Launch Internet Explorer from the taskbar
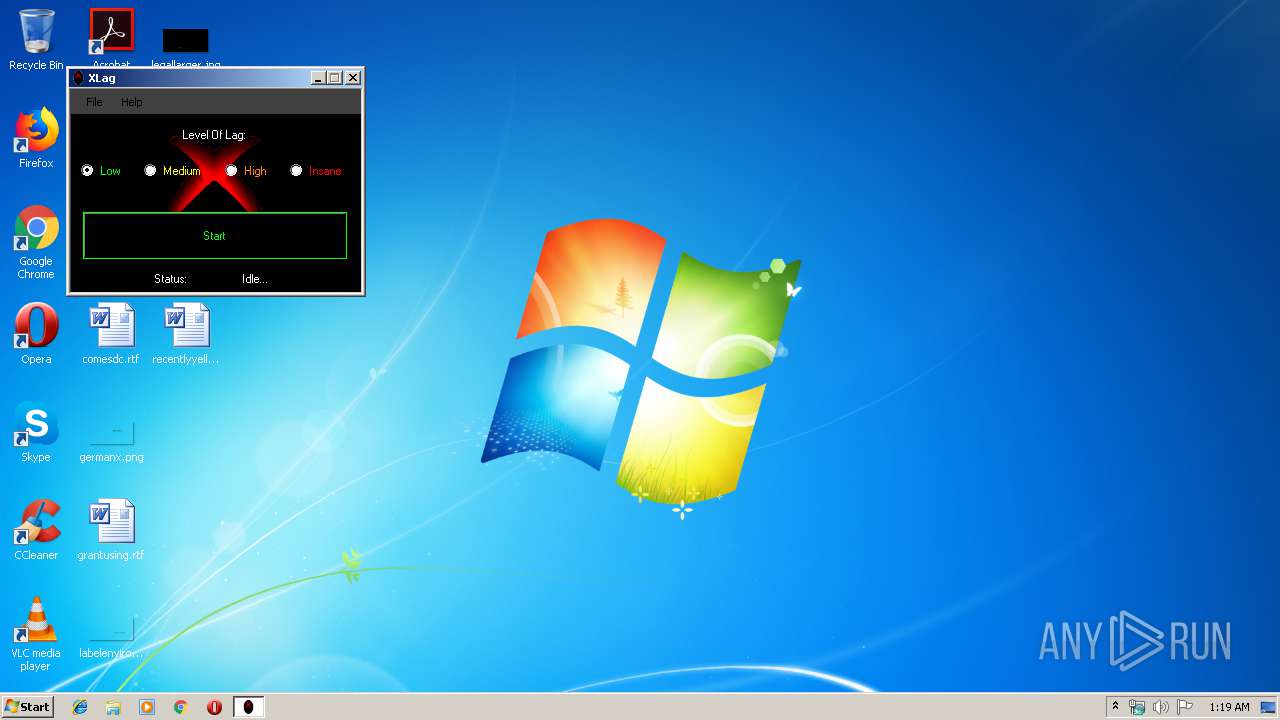1280x720 pixels. tap(80, 707)
